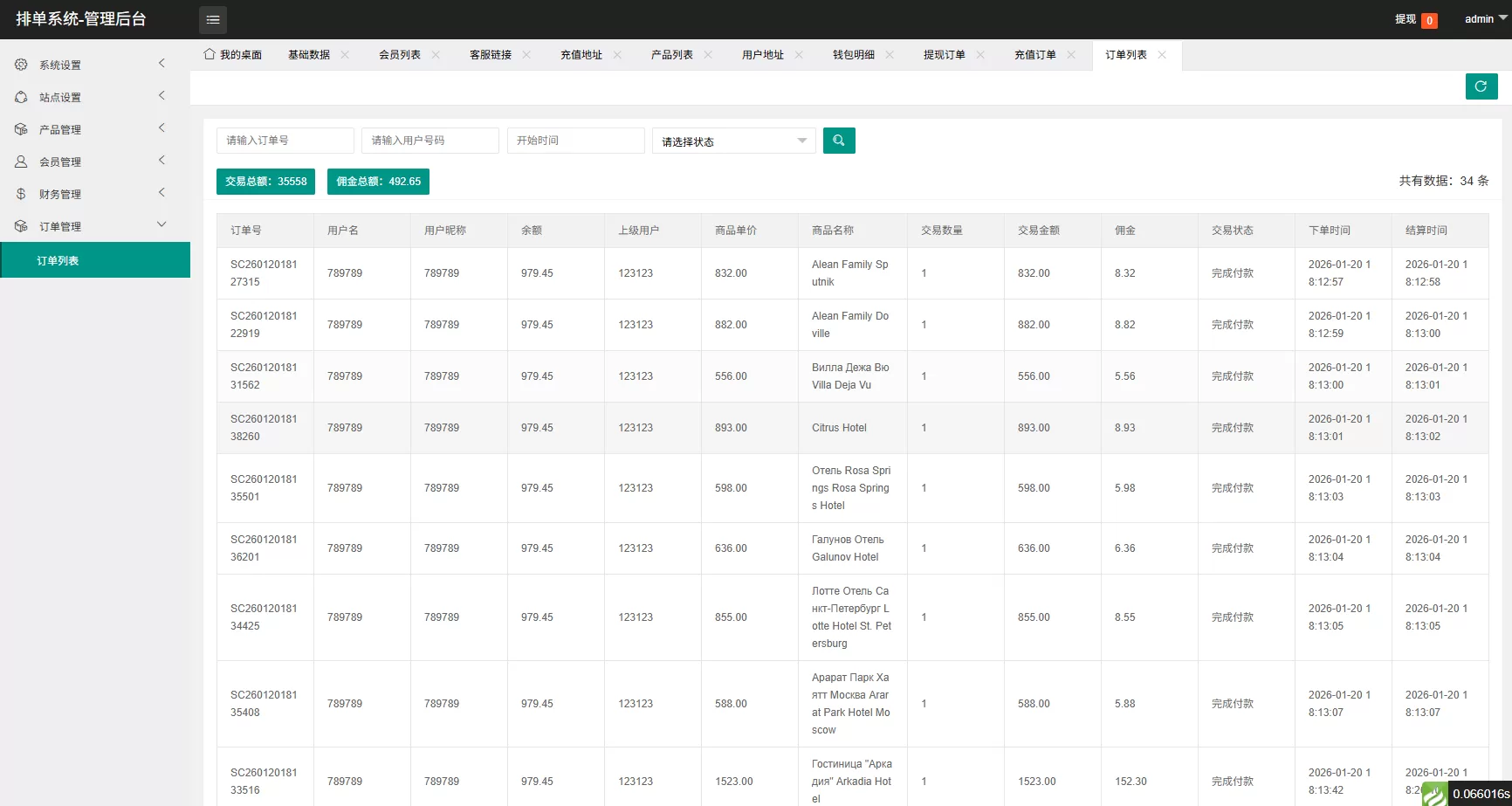The height and width of the screenshot is (806, 1512).
Task: Select 订单列表 in the sidebar
Action: 58,260
